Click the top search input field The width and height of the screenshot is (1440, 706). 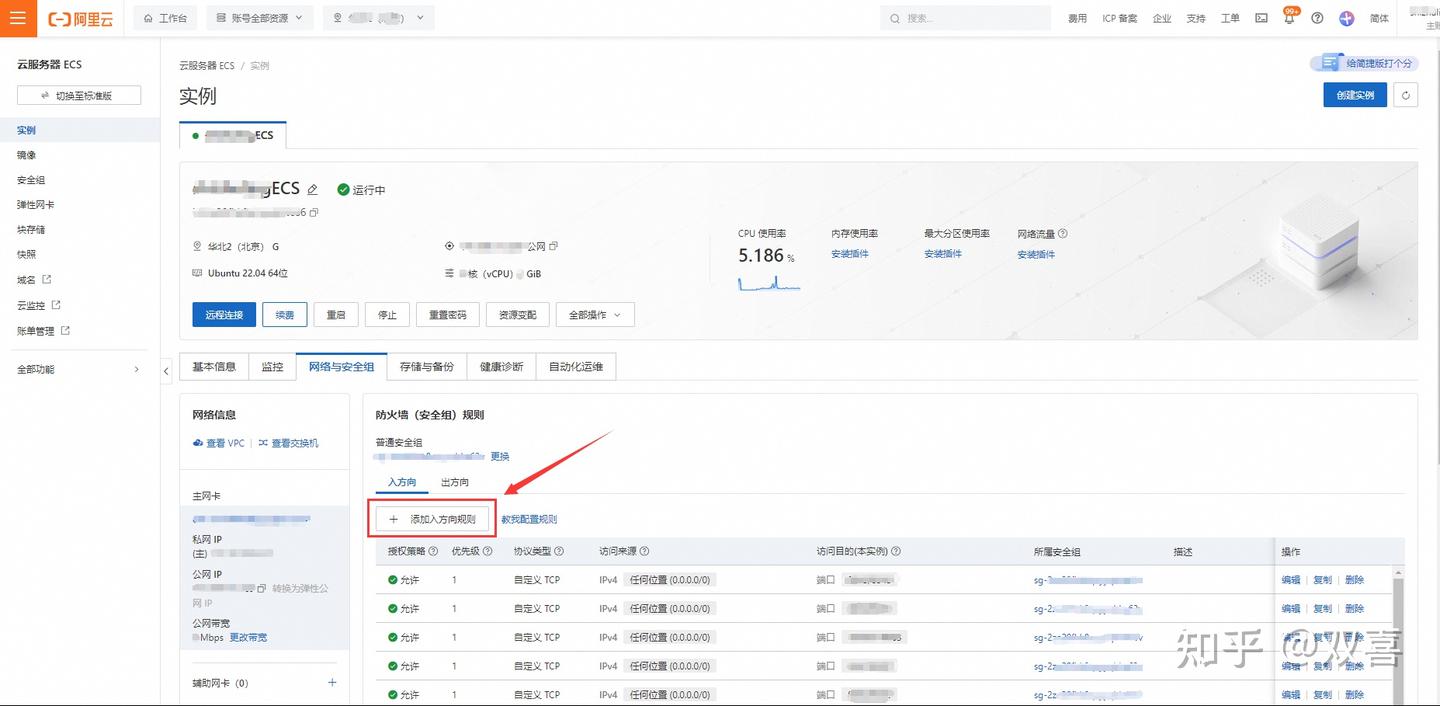pos(965,18)
